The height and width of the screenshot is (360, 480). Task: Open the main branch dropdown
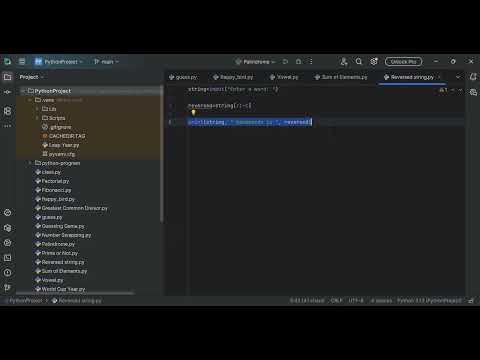[106, 62]
